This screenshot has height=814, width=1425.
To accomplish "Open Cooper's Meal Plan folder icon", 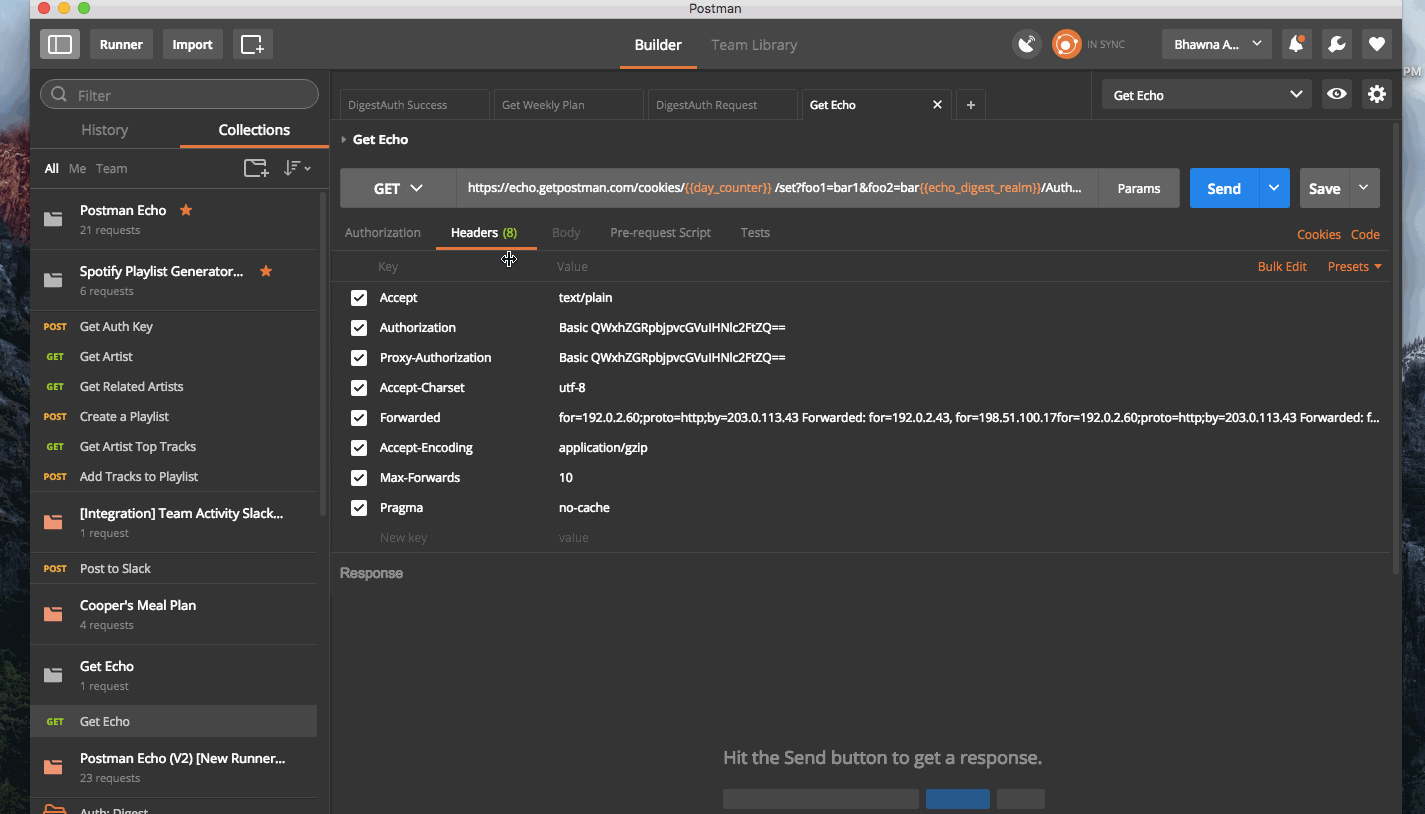I will point(53,614).
